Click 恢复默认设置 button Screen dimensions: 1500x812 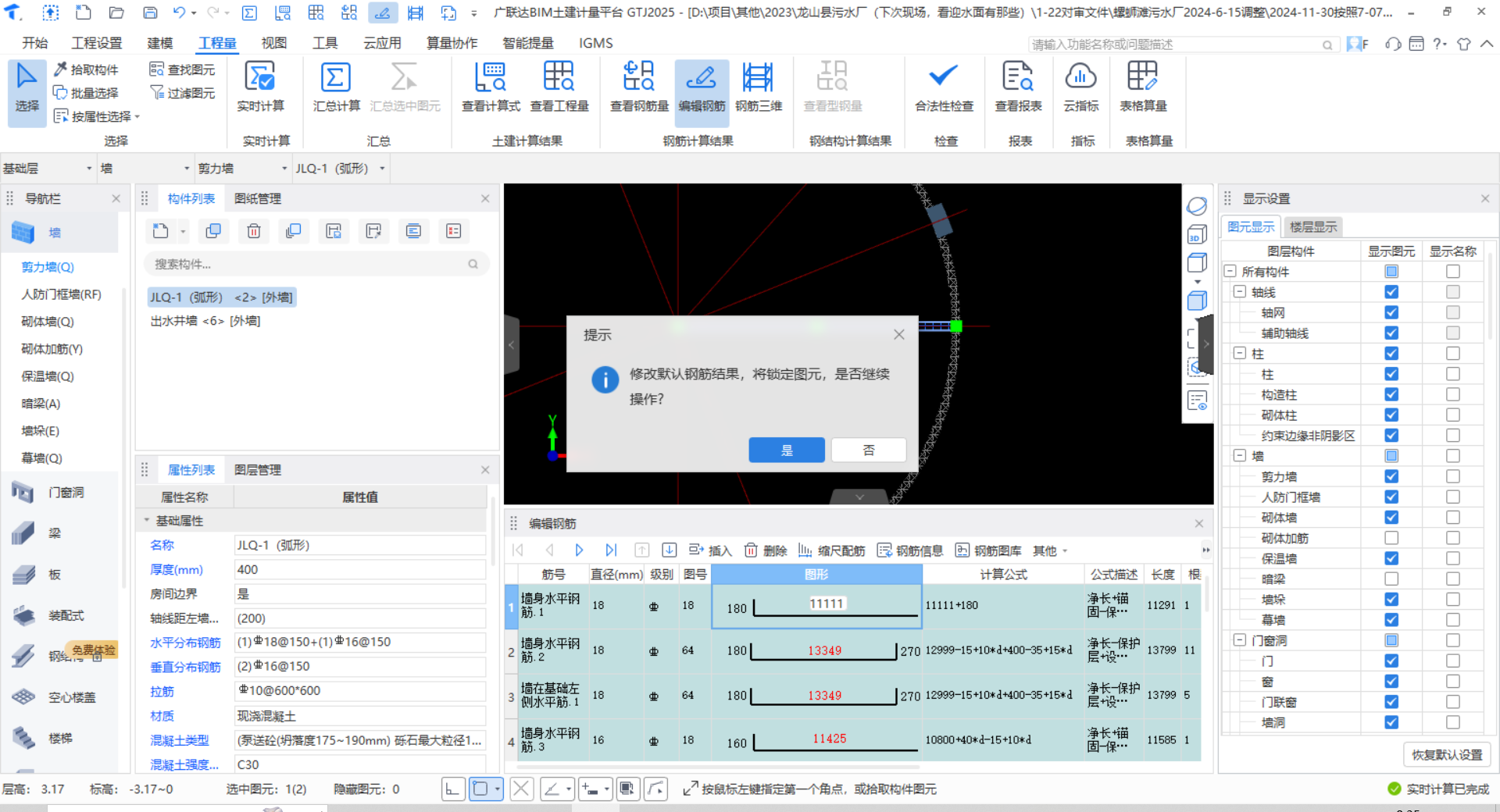[1447, 755]
